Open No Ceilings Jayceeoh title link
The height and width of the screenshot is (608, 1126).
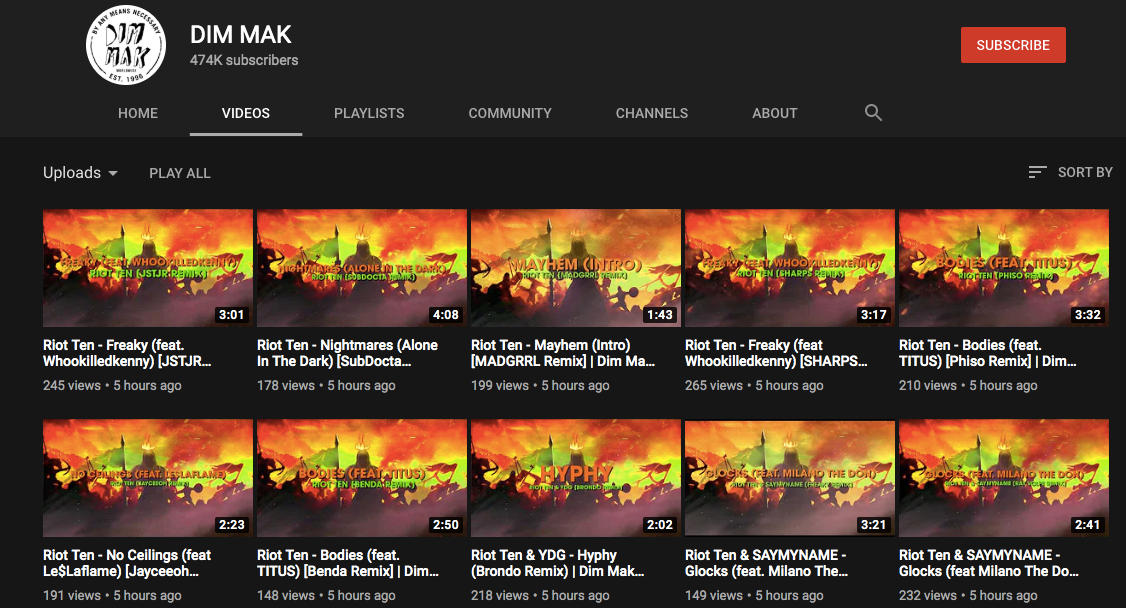pyautogui.click(x=127, y=563)
